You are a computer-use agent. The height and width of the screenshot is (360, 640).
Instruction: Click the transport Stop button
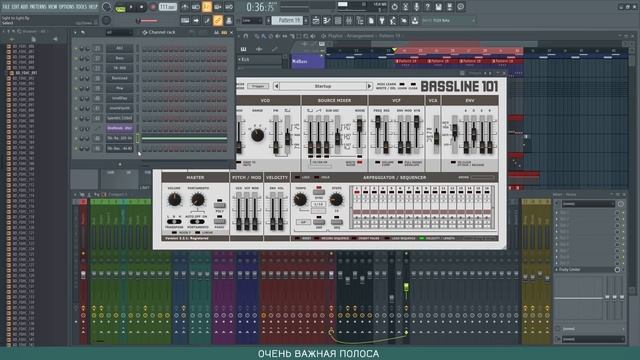142,7
